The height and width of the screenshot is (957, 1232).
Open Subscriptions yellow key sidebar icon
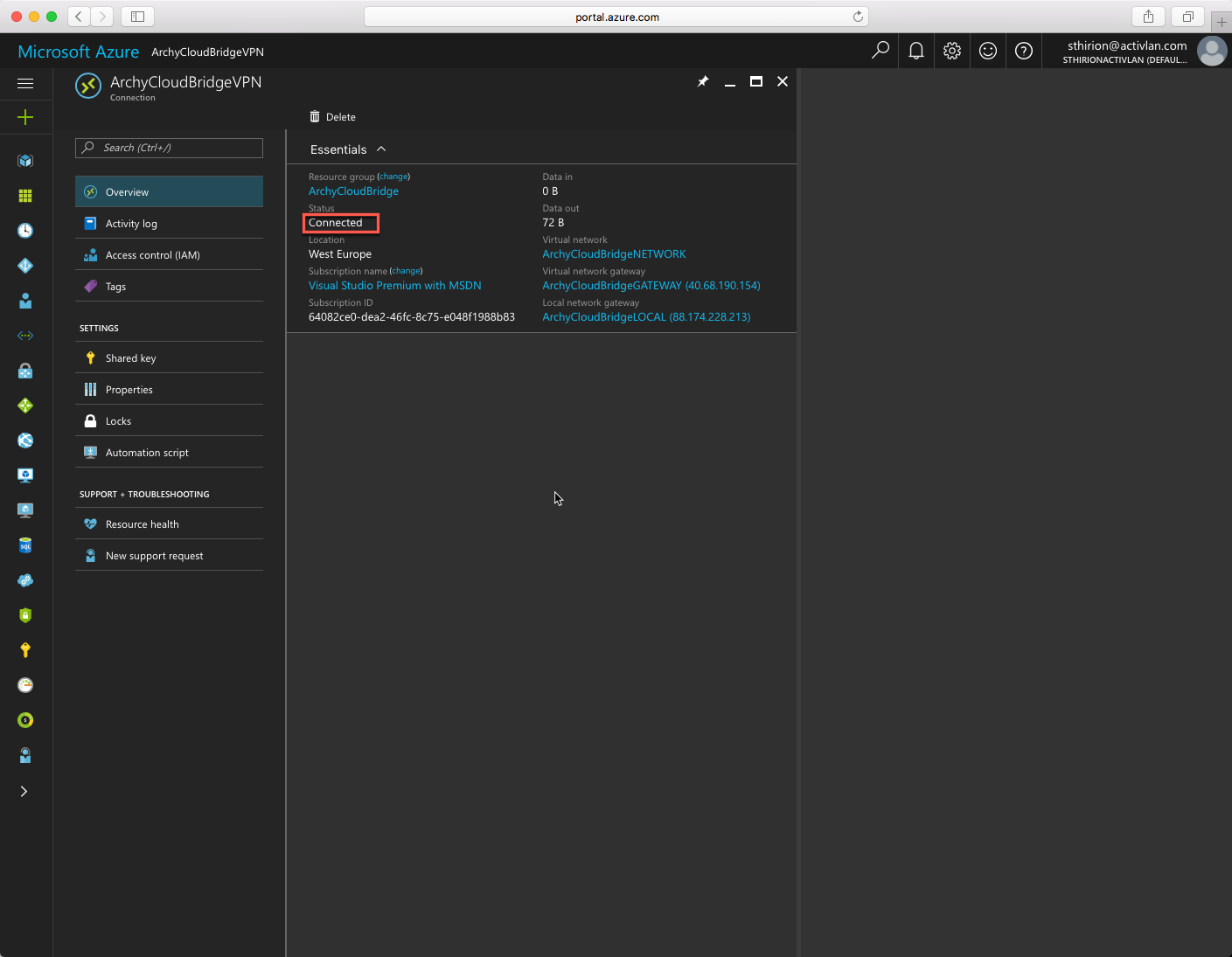click(25, 650)
